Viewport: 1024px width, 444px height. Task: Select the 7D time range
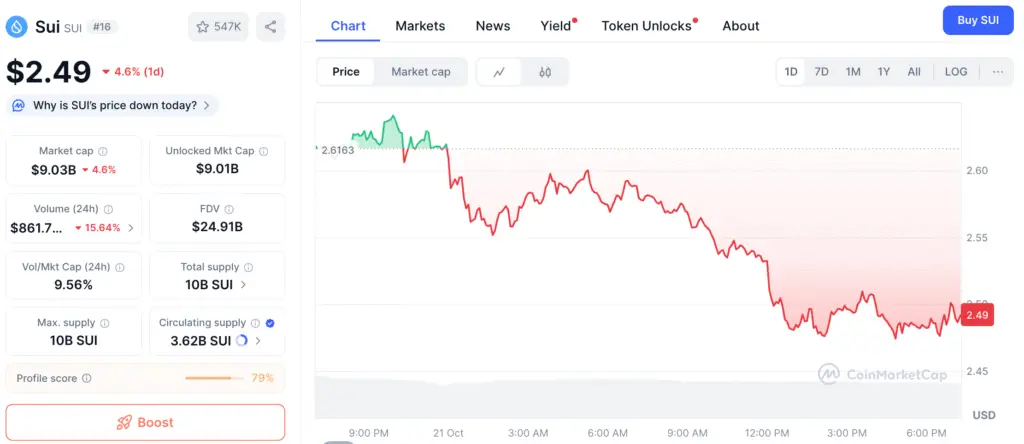click(x=821, y=72)
